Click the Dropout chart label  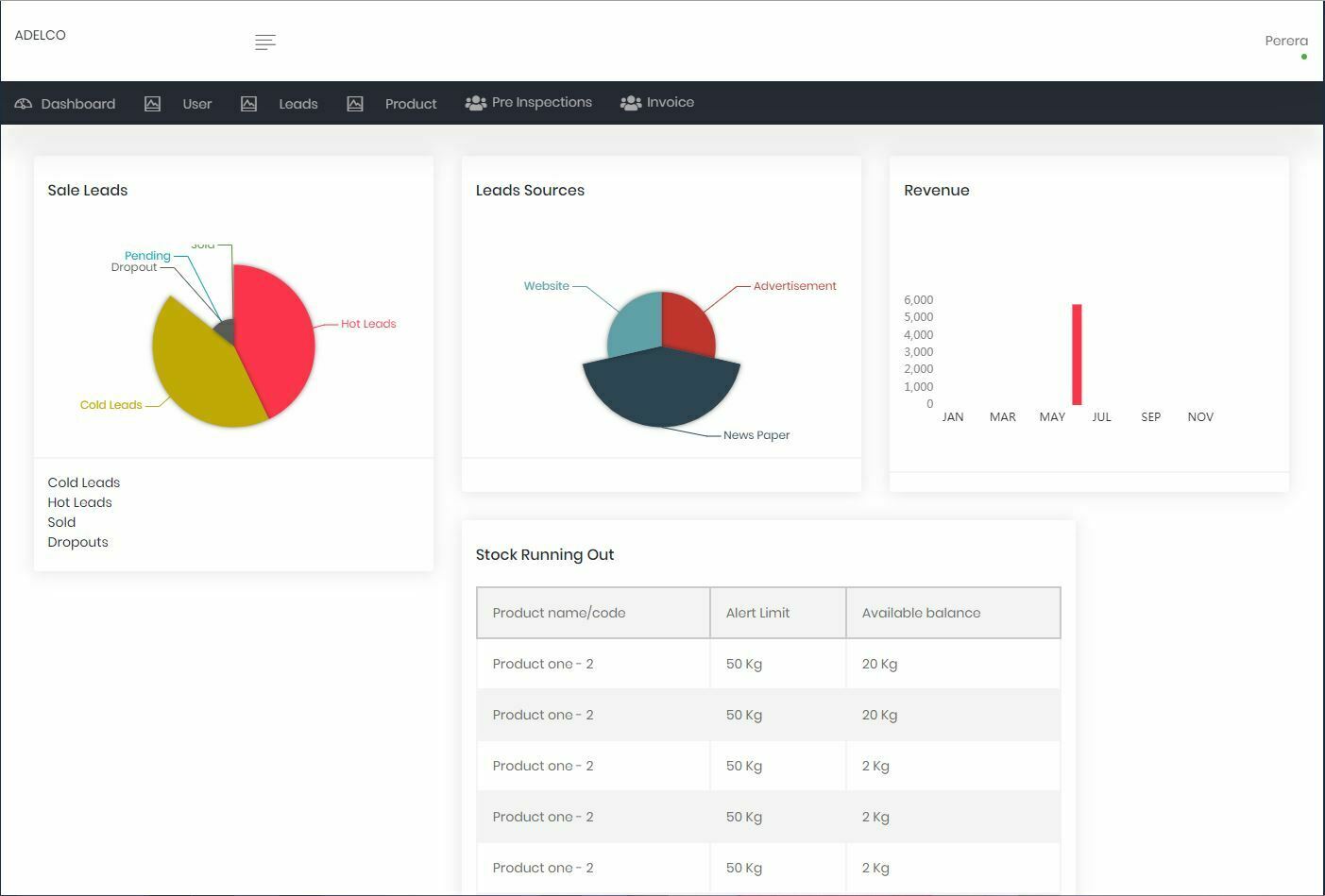pyautogui.click(x=134, y=267)
